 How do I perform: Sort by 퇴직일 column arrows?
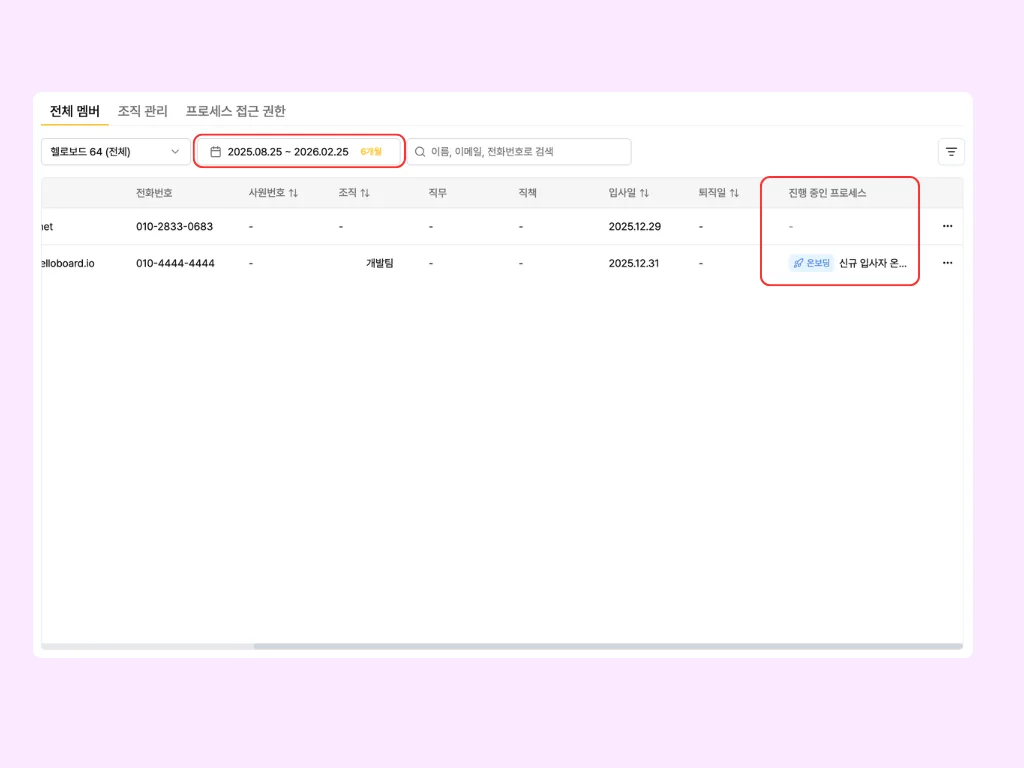[x=734, y=193]
